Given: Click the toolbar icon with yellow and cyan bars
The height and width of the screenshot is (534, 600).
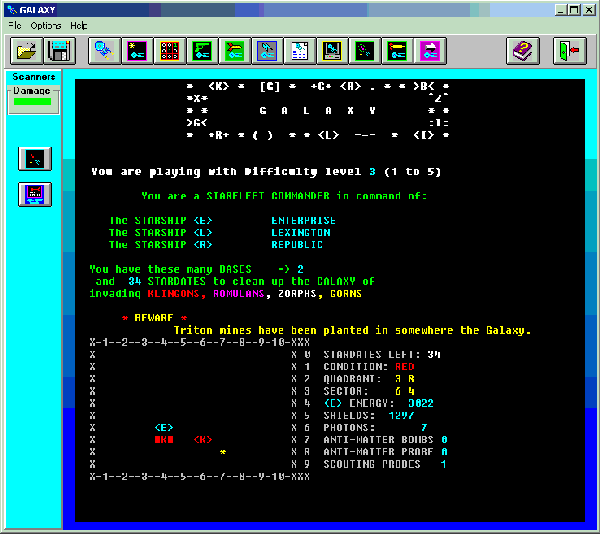Looking at the screenshot, I should [396, 51].
